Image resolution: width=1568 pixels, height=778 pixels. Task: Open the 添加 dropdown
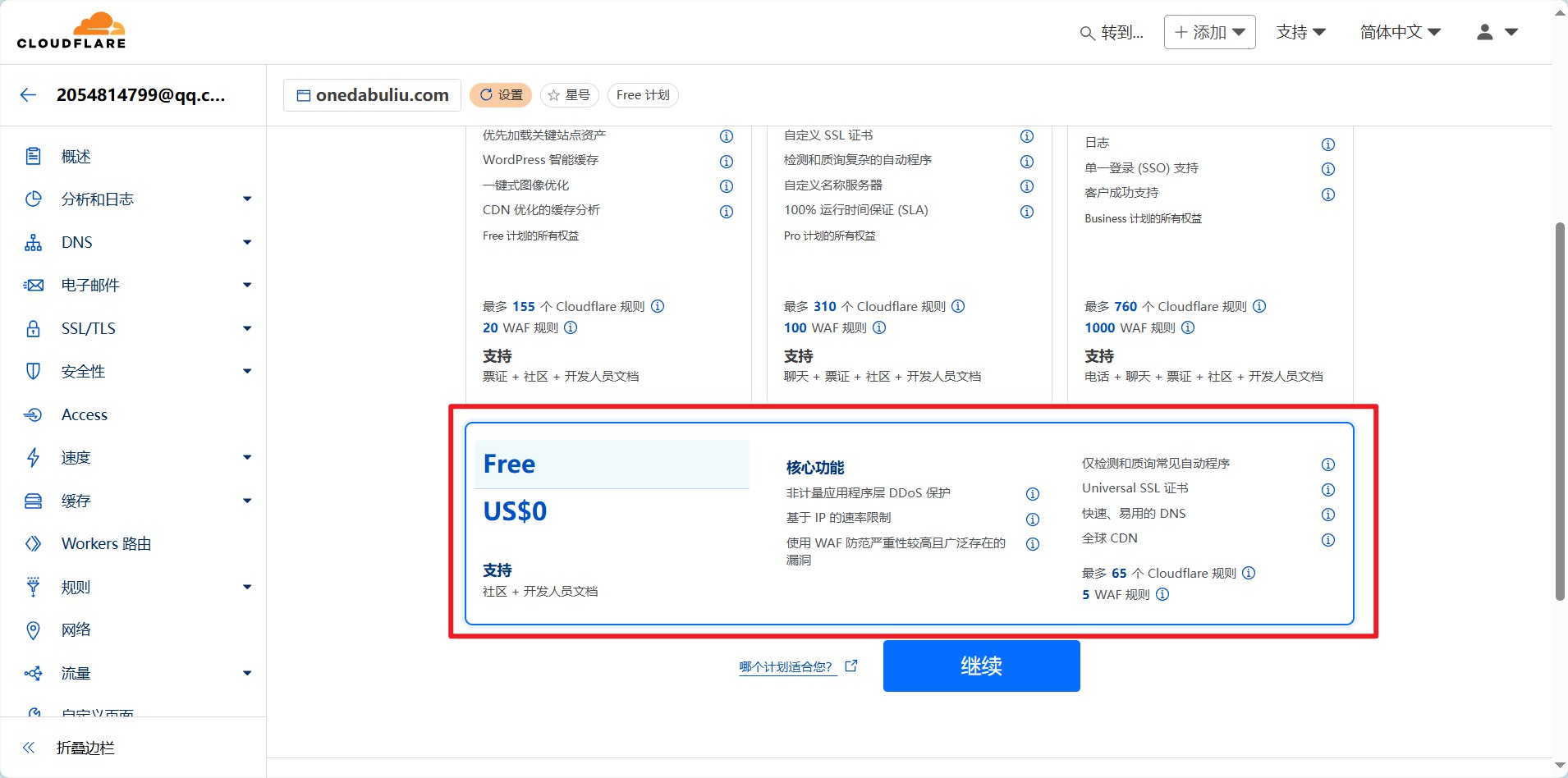1209,32
